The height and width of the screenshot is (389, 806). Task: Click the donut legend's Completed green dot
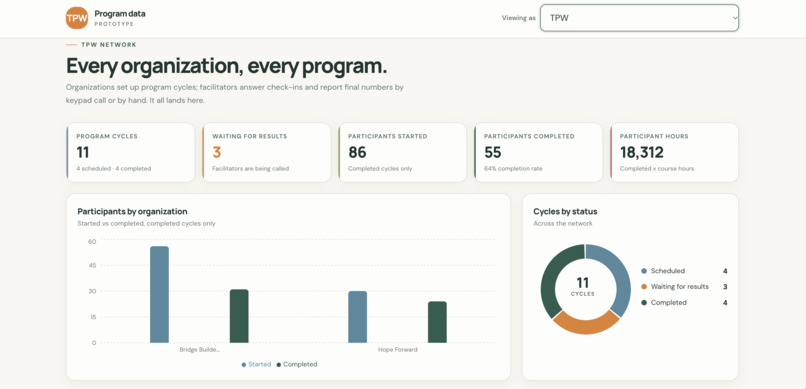pyautogui.click(x=644, y=303)
